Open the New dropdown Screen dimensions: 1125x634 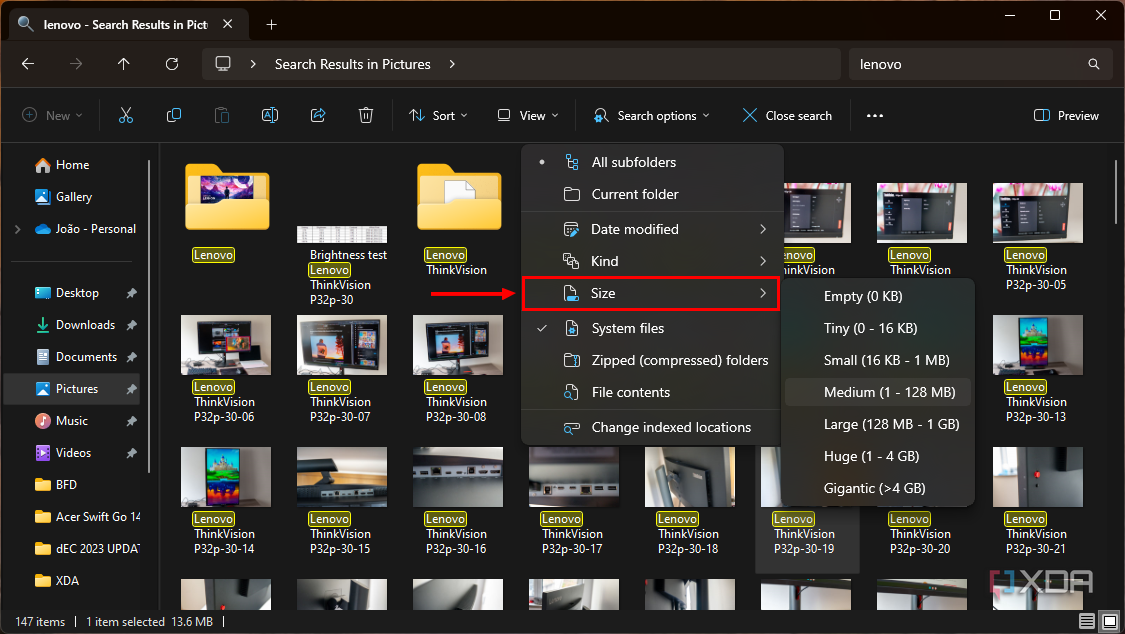point(52,115)
